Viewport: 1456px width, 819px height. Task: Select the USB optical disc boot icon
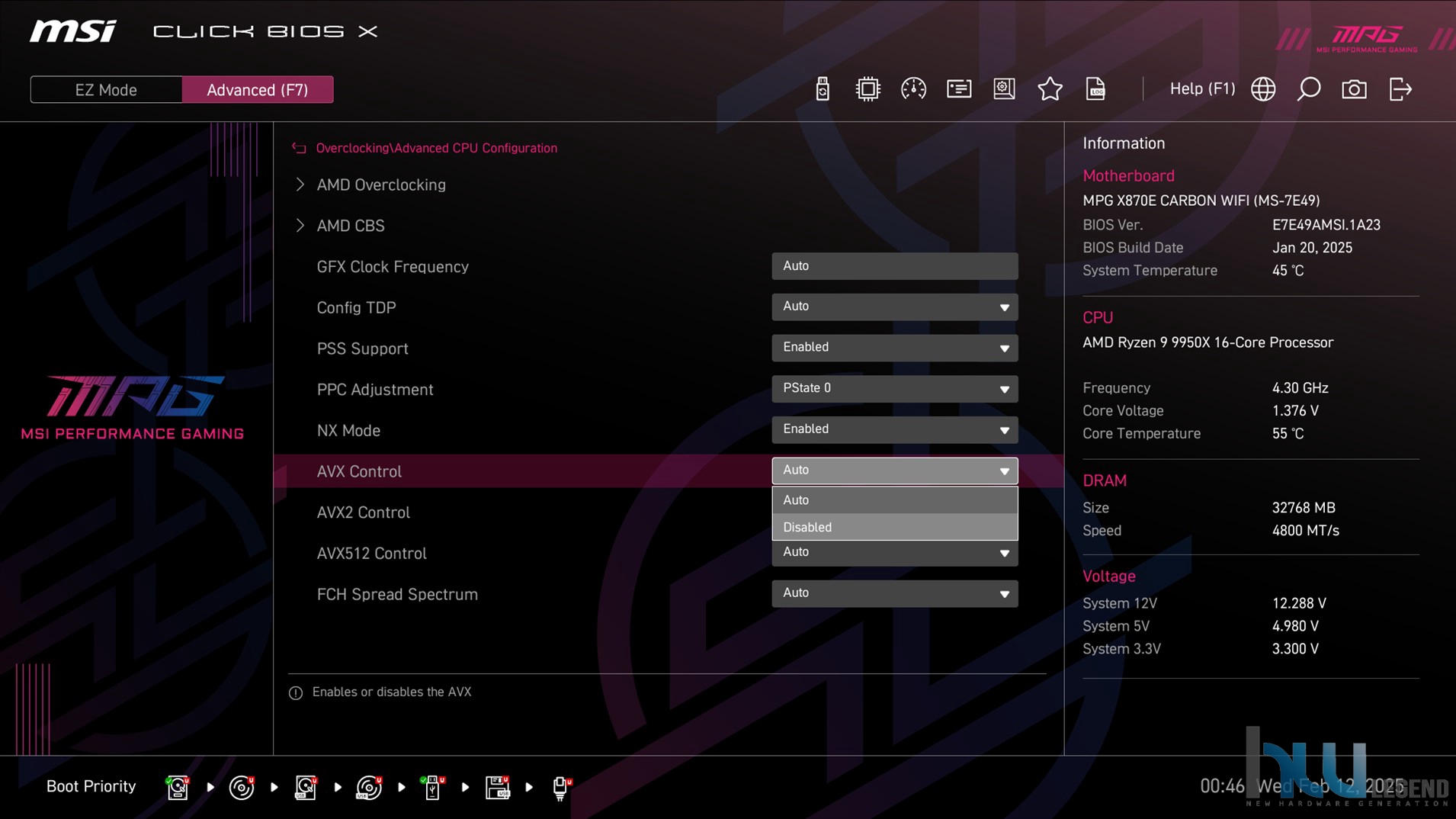pos(369,787)
